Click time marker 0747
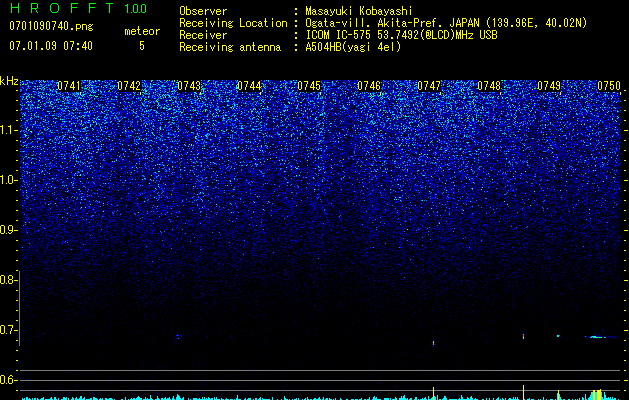629x400 pixels. (429, 86)
